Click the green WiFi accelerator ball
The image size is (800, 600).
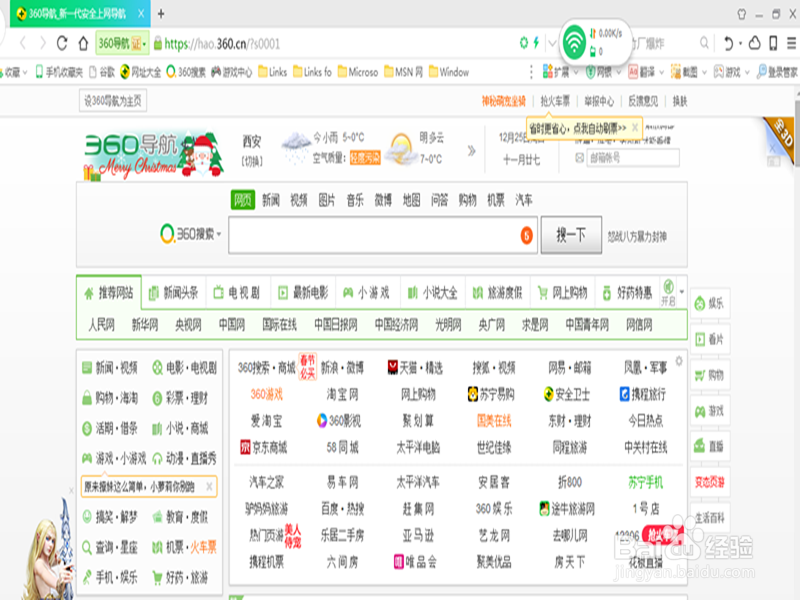pos(574,42)
